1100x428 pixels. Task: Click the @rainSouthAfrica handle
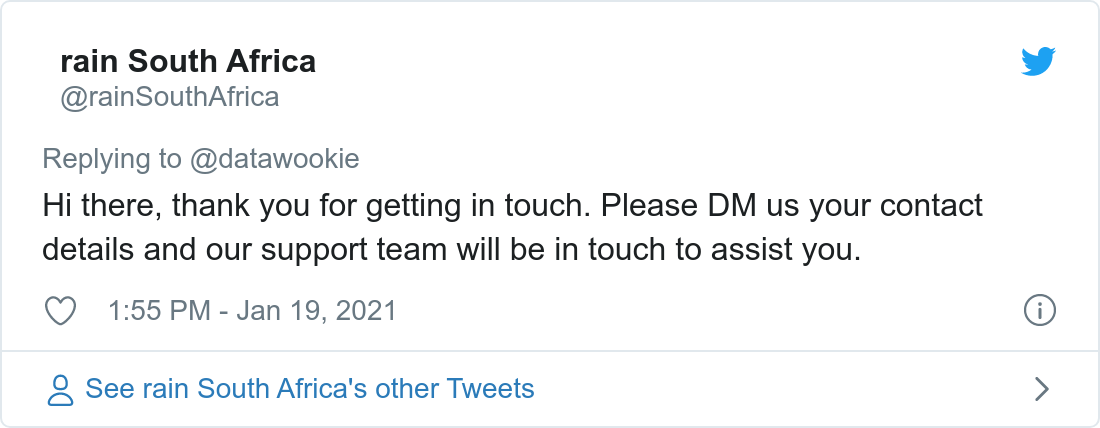pos(169,97)
